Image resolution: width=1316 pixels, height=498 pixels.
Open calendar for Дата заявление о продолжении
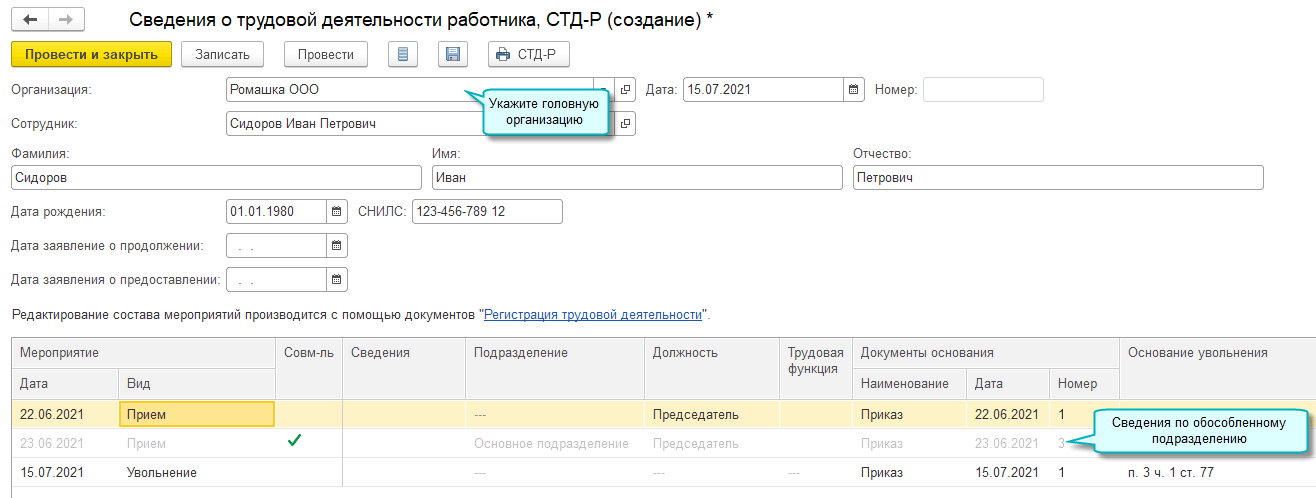(337, 246)
